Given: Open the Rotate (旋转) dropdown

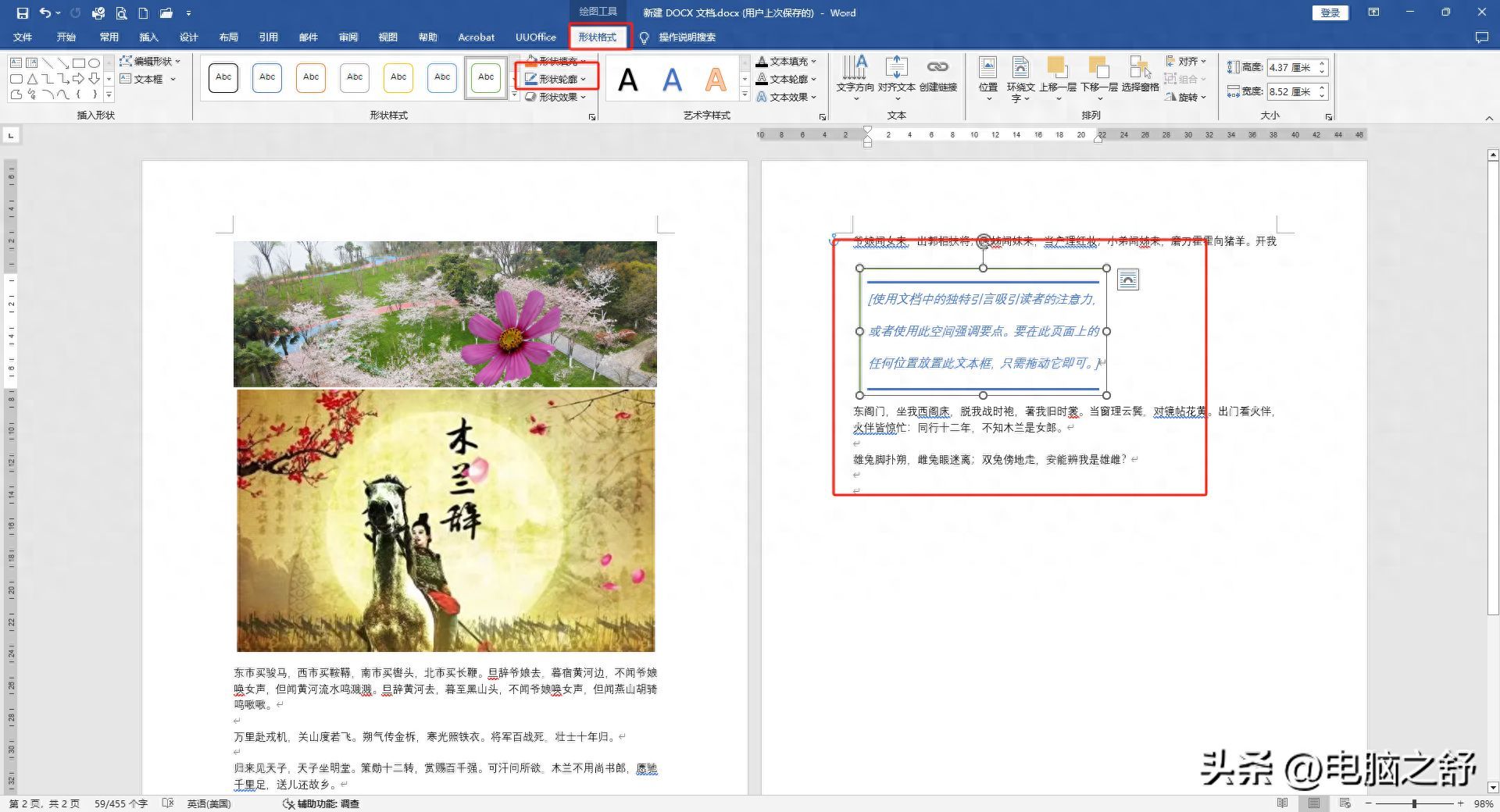Looking at the screenshot, I should point(1185,97).
